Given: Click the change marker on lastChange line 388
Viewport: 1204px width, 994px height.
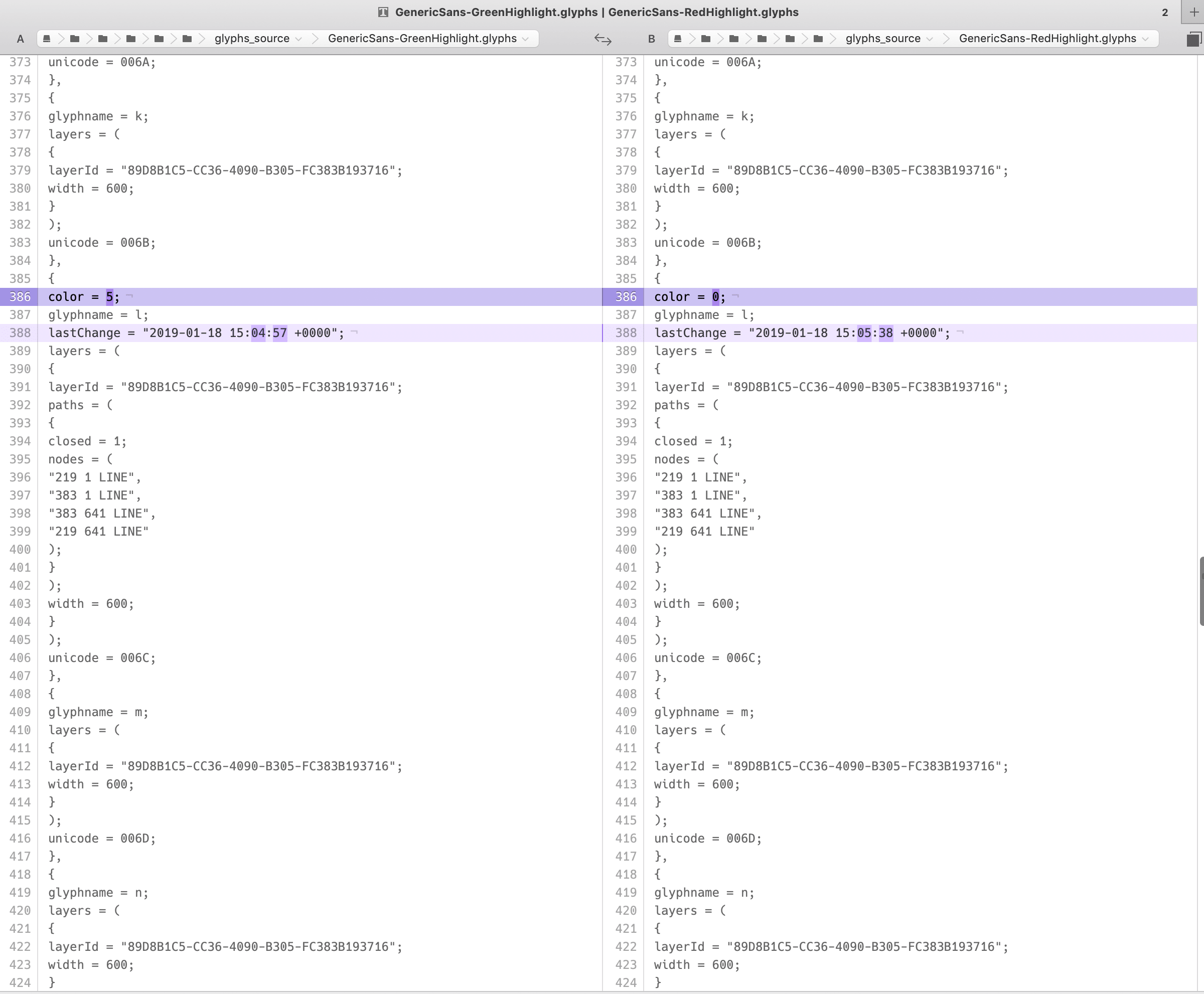Looking at the screenshot, I should (x=355, y=333).
